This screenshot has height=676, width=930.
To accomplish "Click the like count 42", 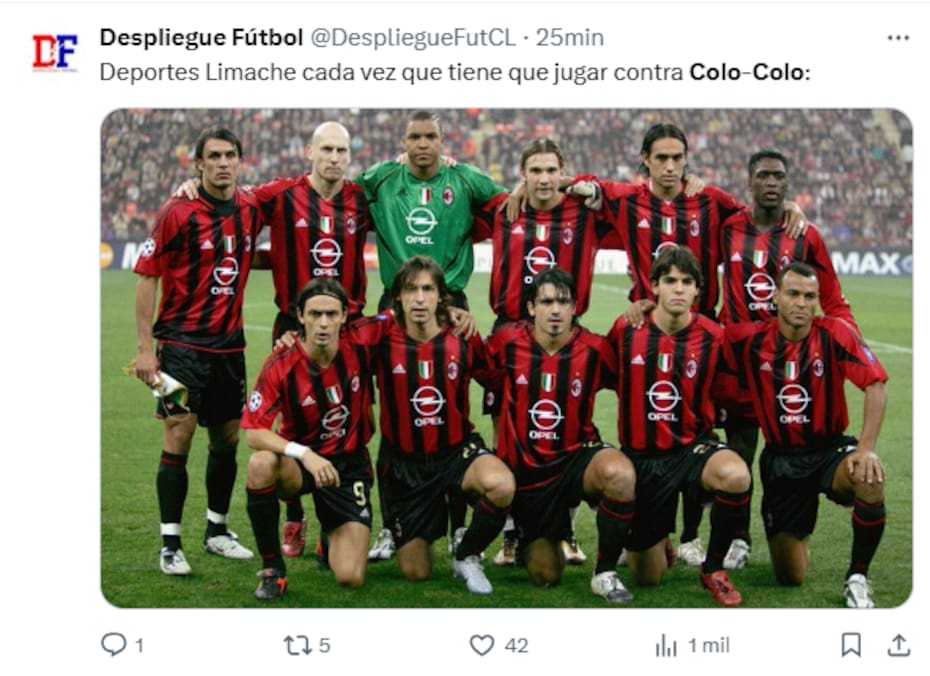I will [x=516, y=645].
